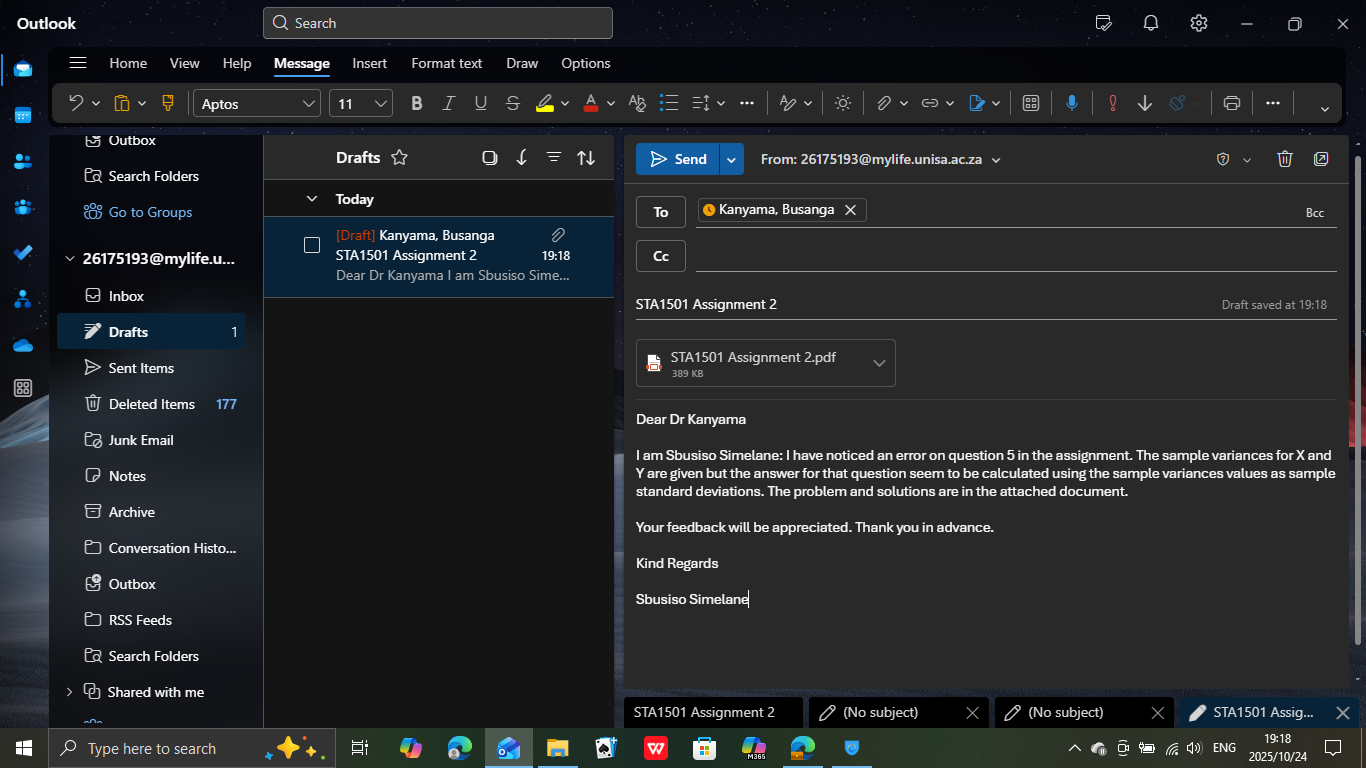Click the Bold formatting icon
Image resolution: width=1366 pixels, height=768 pixels.
(x=417, y=103)
